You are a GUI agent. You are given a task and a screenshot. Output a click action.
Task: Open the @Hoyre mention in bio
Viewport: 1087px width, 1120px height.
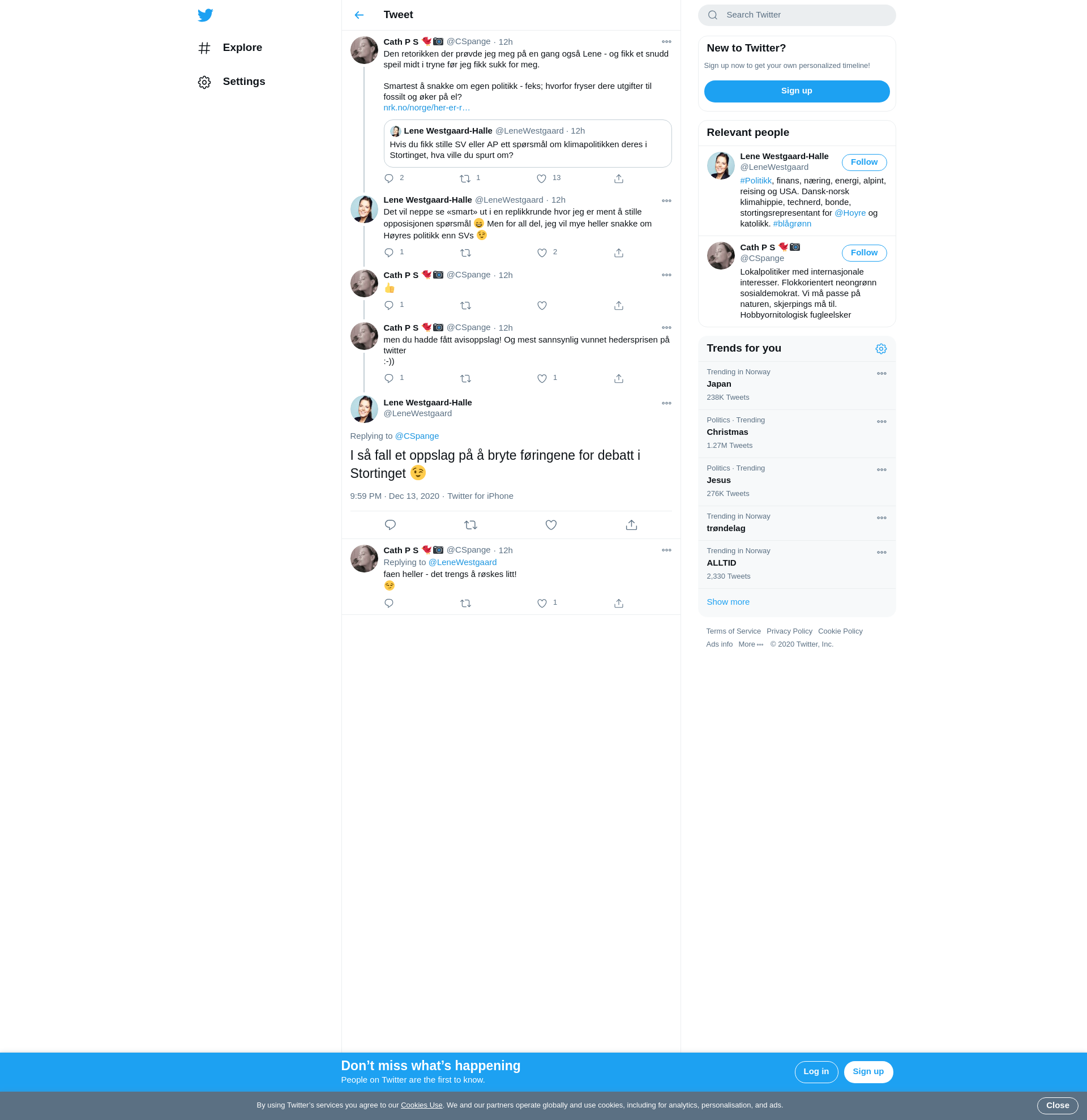pos(849,212)
